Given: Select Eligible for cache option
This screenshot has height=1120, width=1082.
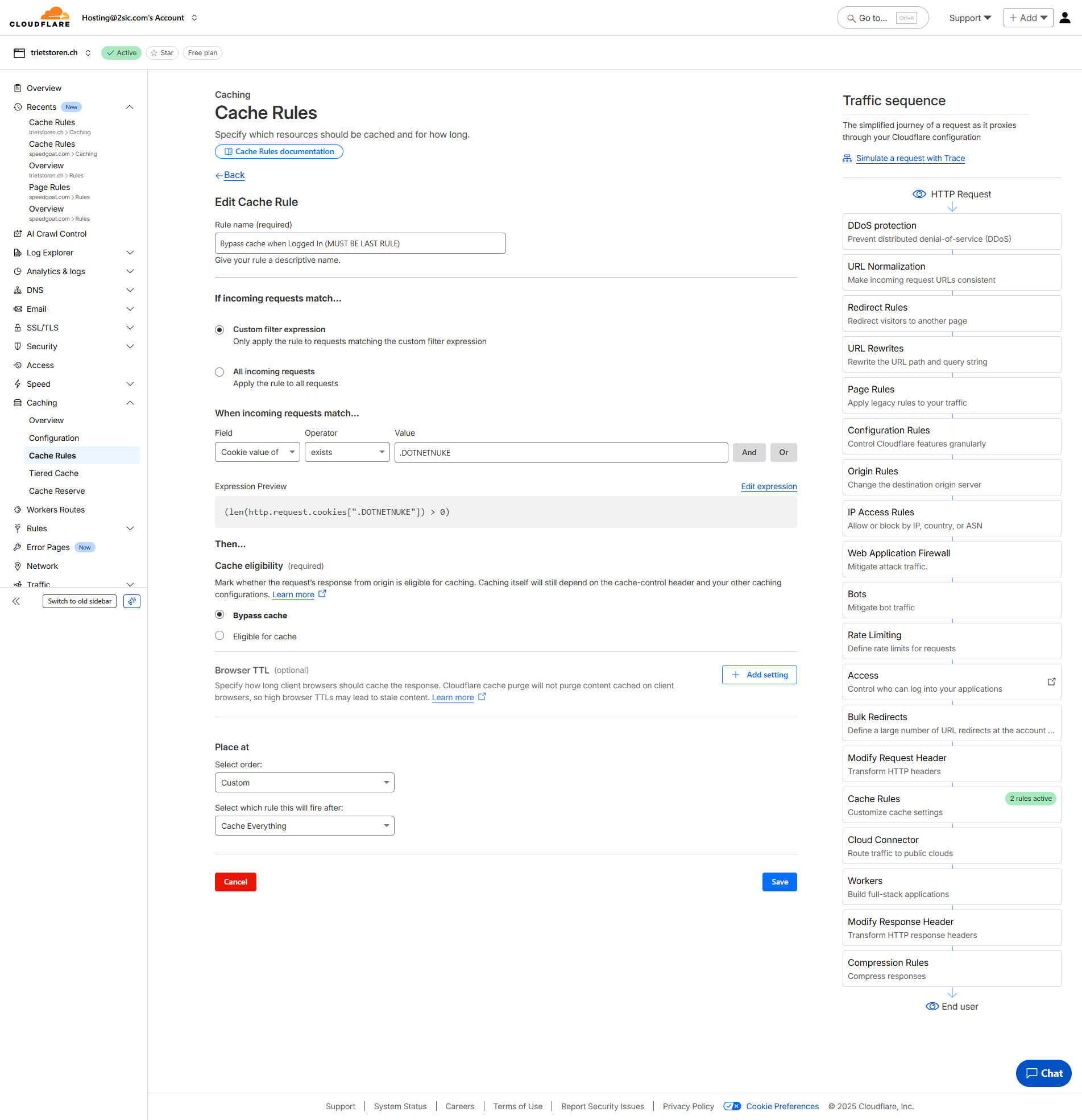Looking at the screenshot, I should pyautogui.click(x=219, y=636).
